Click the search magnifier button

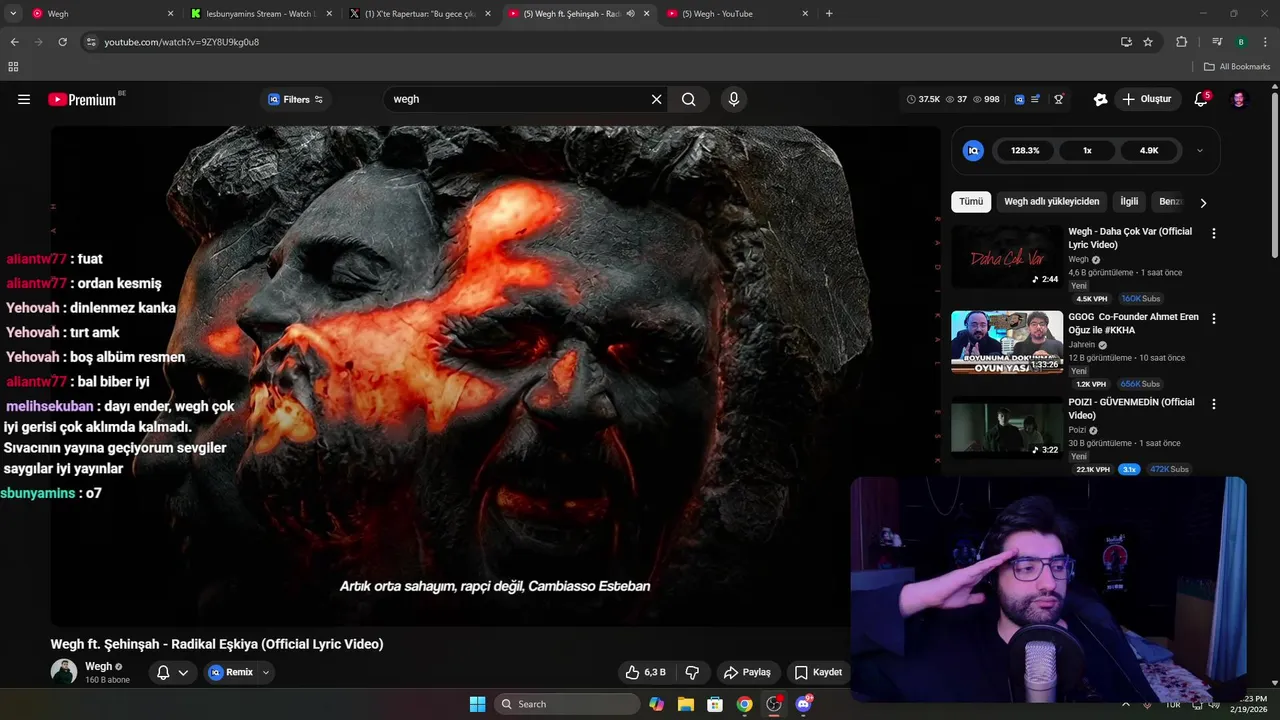(688, 99)
